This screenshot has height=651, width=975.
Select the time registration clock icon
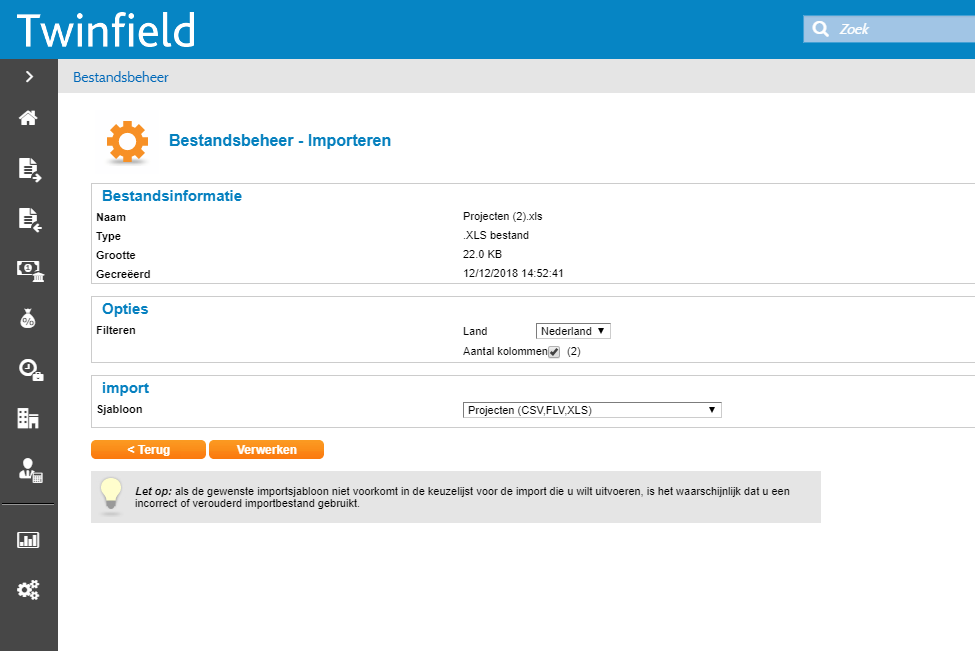point(29,367)
